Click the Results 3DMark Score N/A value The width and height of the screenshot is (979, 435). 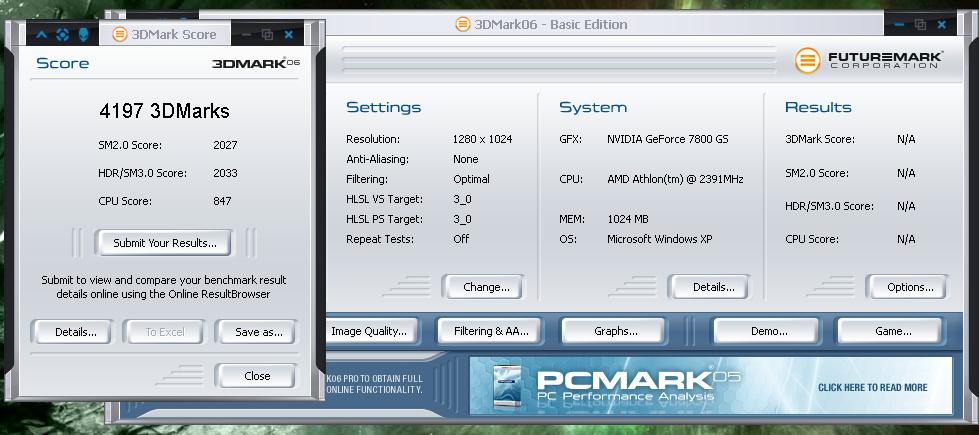(906, 139)
